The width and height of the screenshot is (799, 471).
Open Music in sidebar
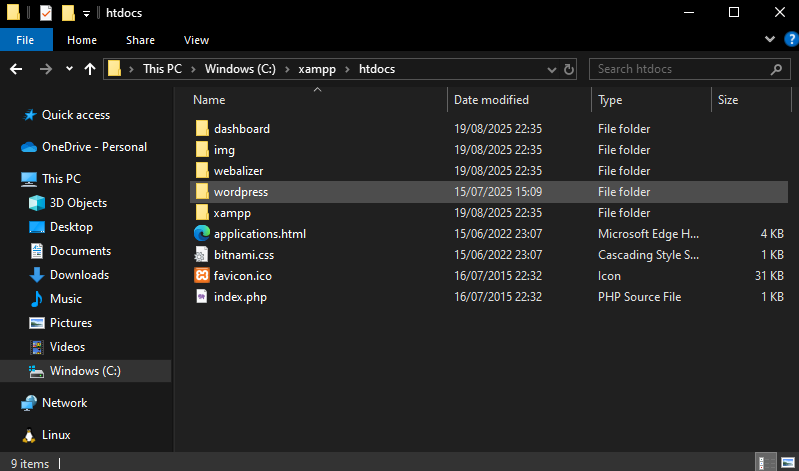[x=66, y=299]
